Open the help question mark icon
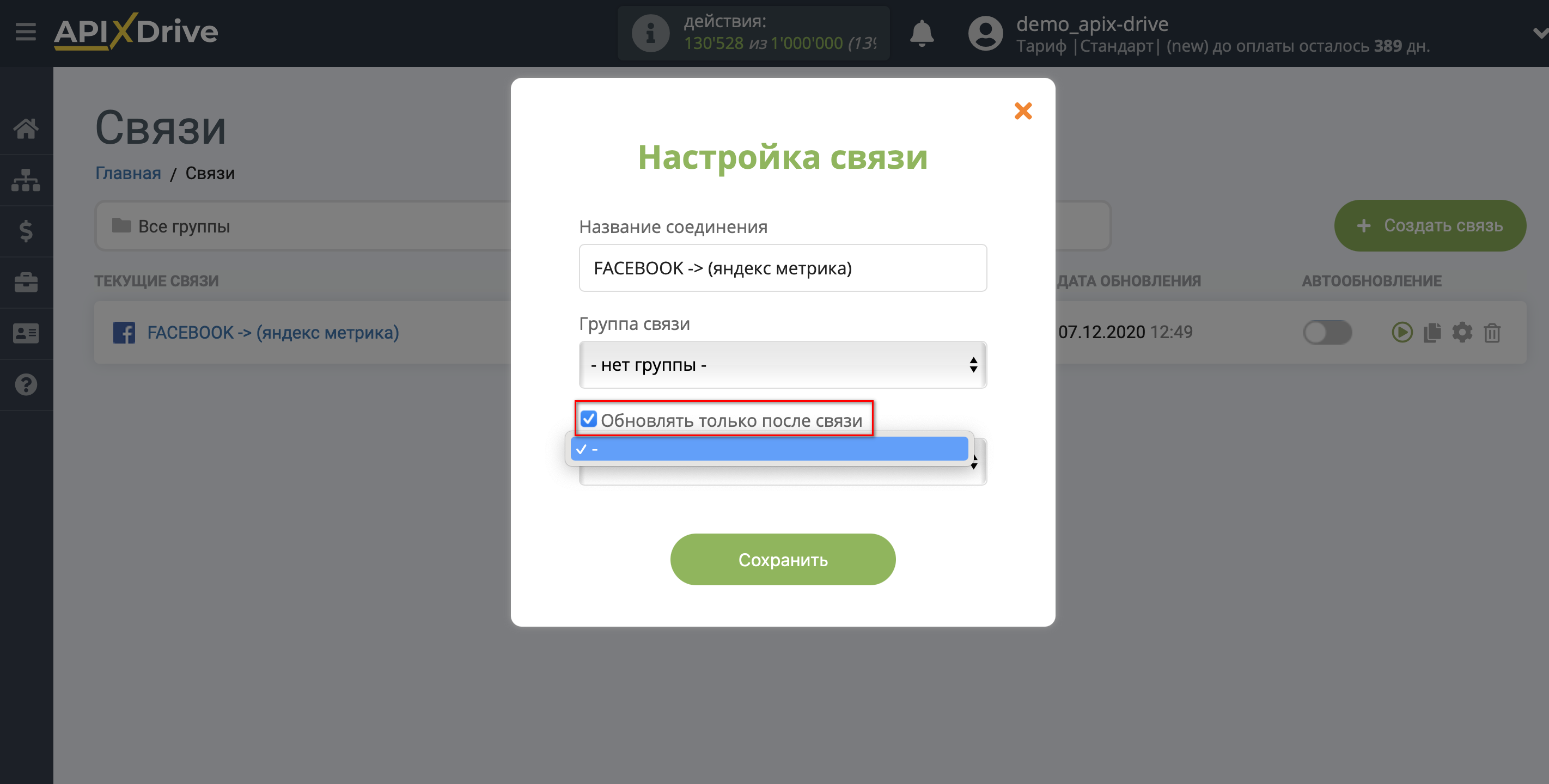Image resolution: width=1549 pixels, height=784 pixels. (26, 385)
